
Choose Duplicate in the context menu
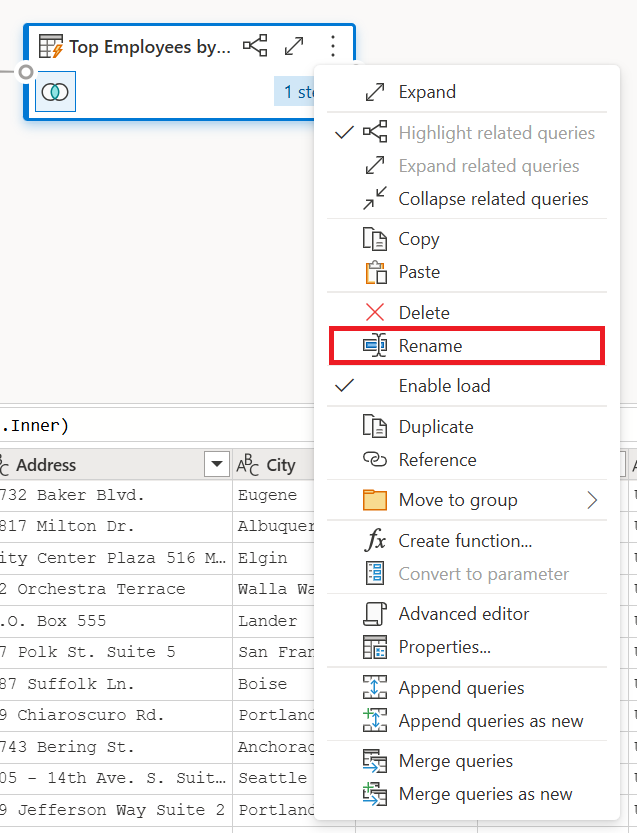pyautogui.click(x=467, y=427)
